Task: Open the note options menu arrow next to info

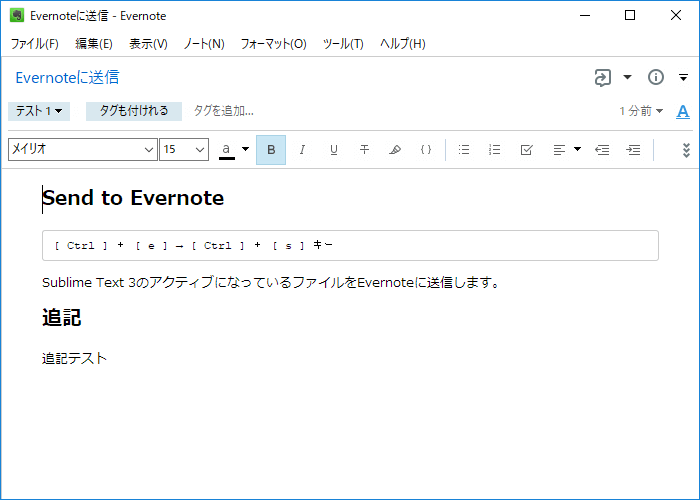Action: 683,78
